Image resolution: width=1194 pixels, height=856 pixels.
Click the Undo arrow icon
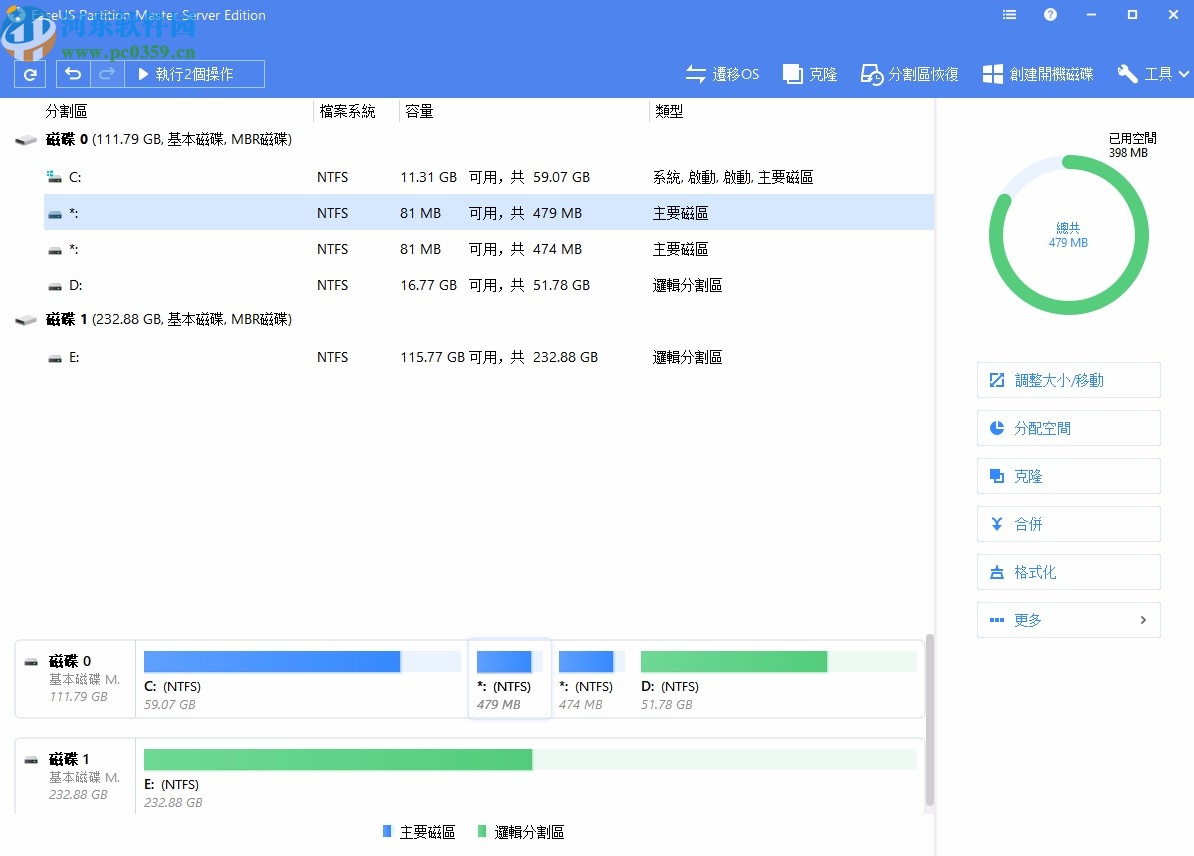point(71,73)
